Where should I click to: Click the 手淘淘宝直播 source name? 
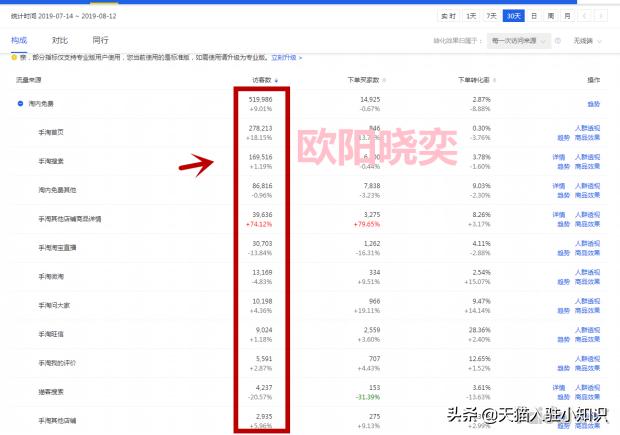point(57,248)
